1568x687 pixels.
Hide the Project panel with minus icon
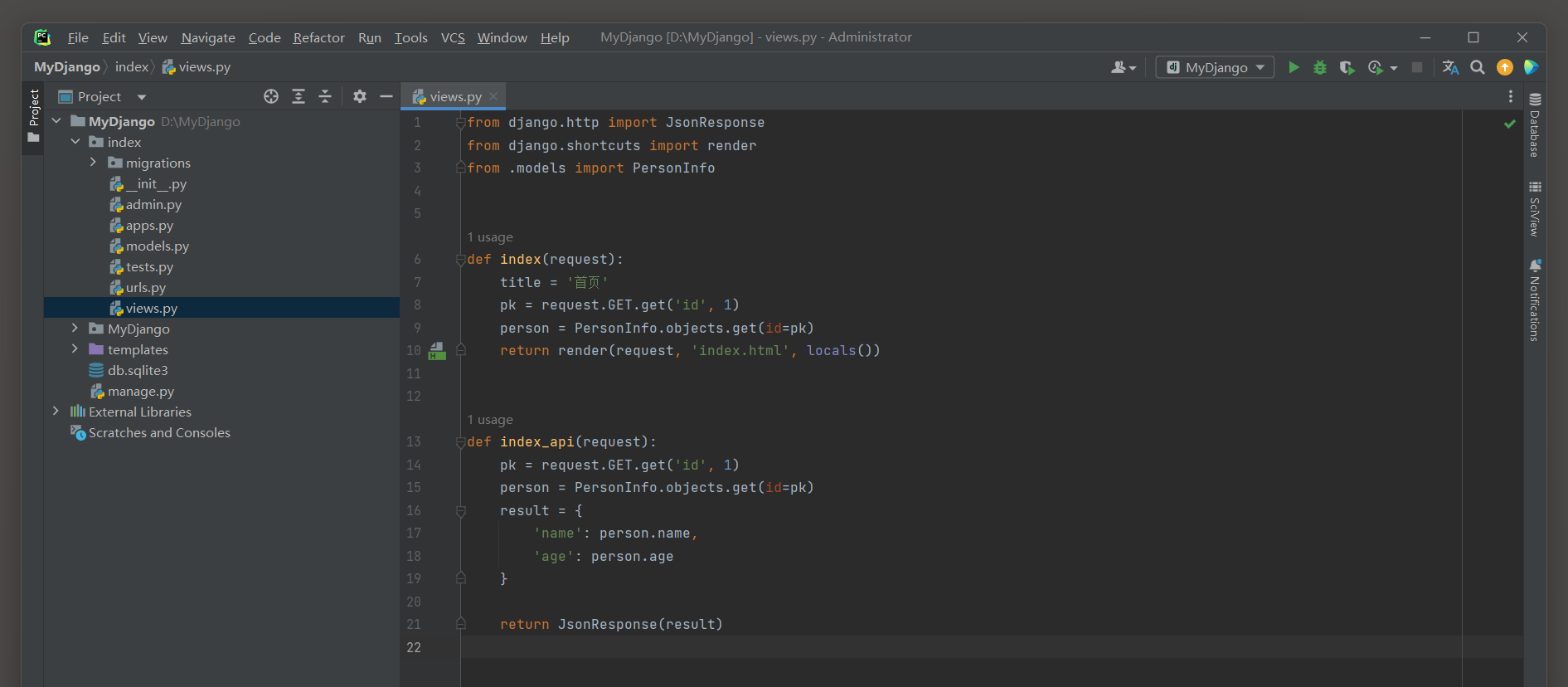coord(386,96)
